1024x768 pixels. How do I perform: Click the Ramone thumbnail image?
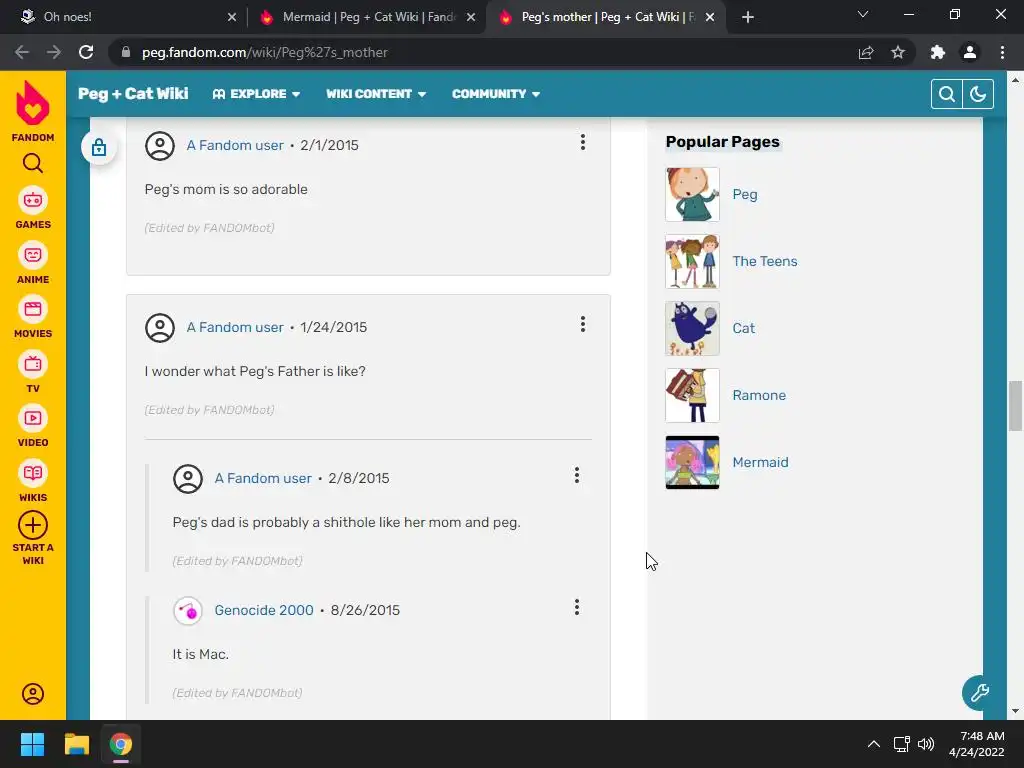click(692, 395)
